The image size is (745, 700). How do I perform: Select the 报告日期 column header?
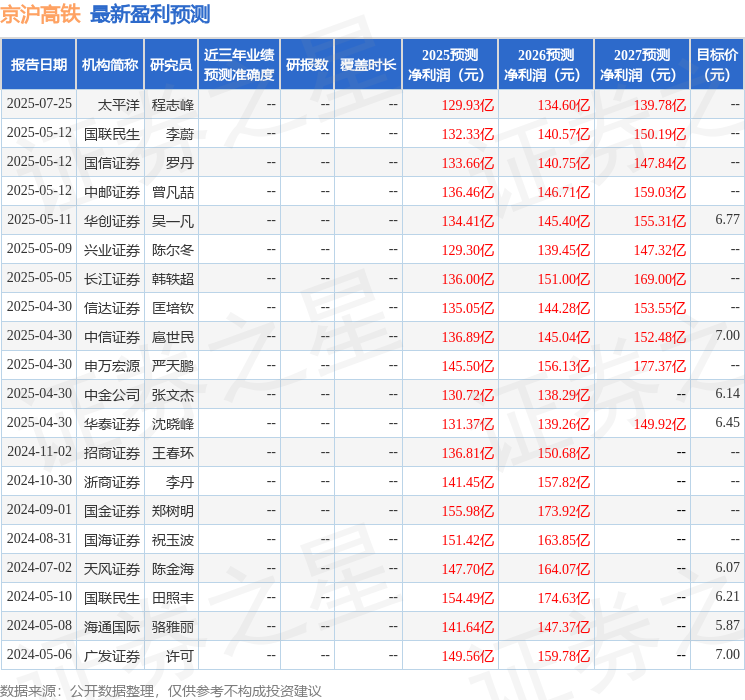click(39, 65)
